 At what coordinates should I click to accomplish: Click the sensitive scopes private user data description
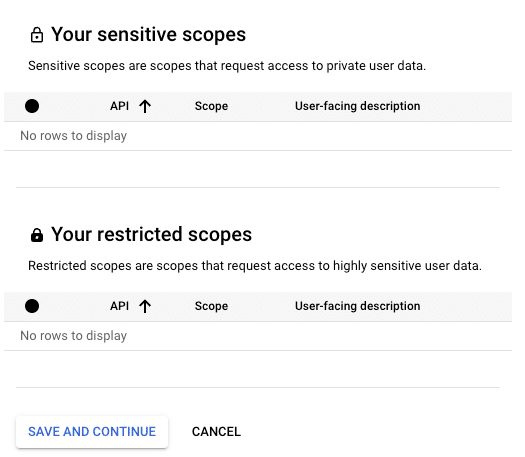click(x=227, y=66)
